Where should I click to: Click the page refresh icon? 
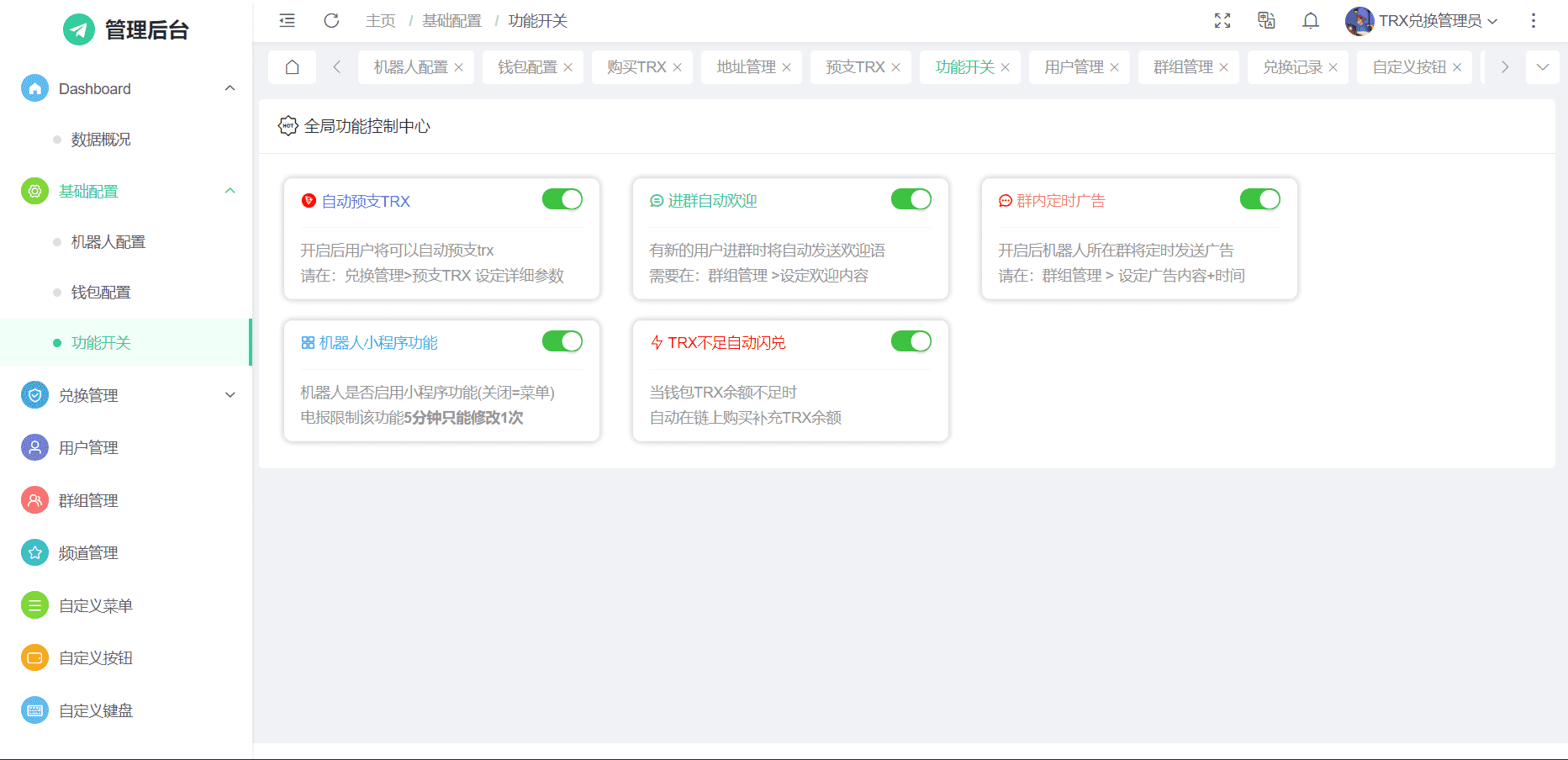[x=331, y=21]
